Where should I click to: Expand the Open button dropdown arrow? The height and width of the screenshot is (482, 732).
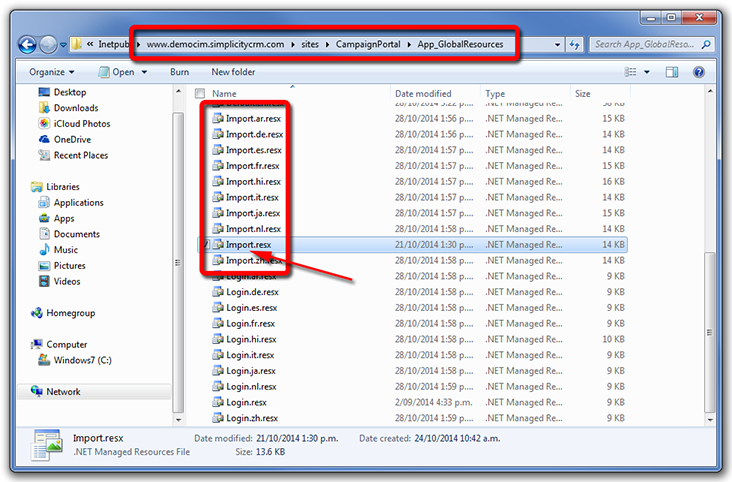click(144, 72)
